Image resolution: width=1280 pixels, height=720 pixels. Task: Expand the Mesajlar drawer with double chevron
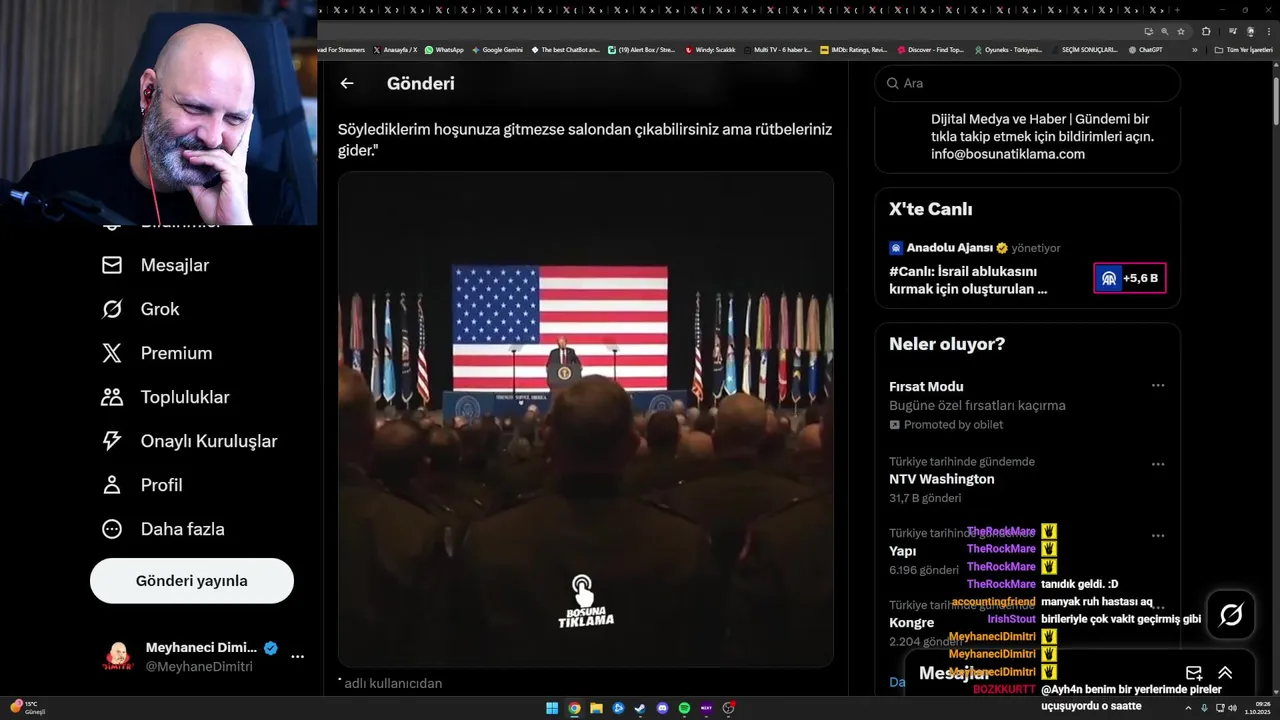pos(1225,673)
